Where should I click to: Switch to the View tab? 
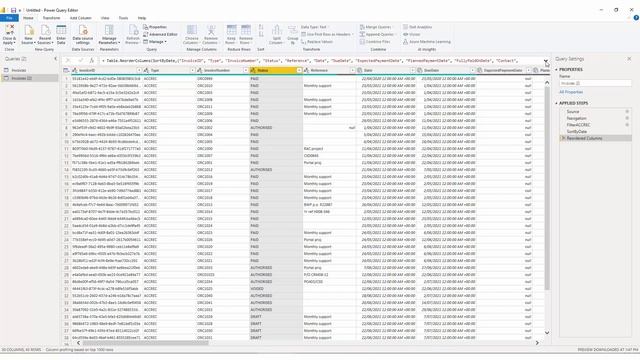click(x=105, y=18)
